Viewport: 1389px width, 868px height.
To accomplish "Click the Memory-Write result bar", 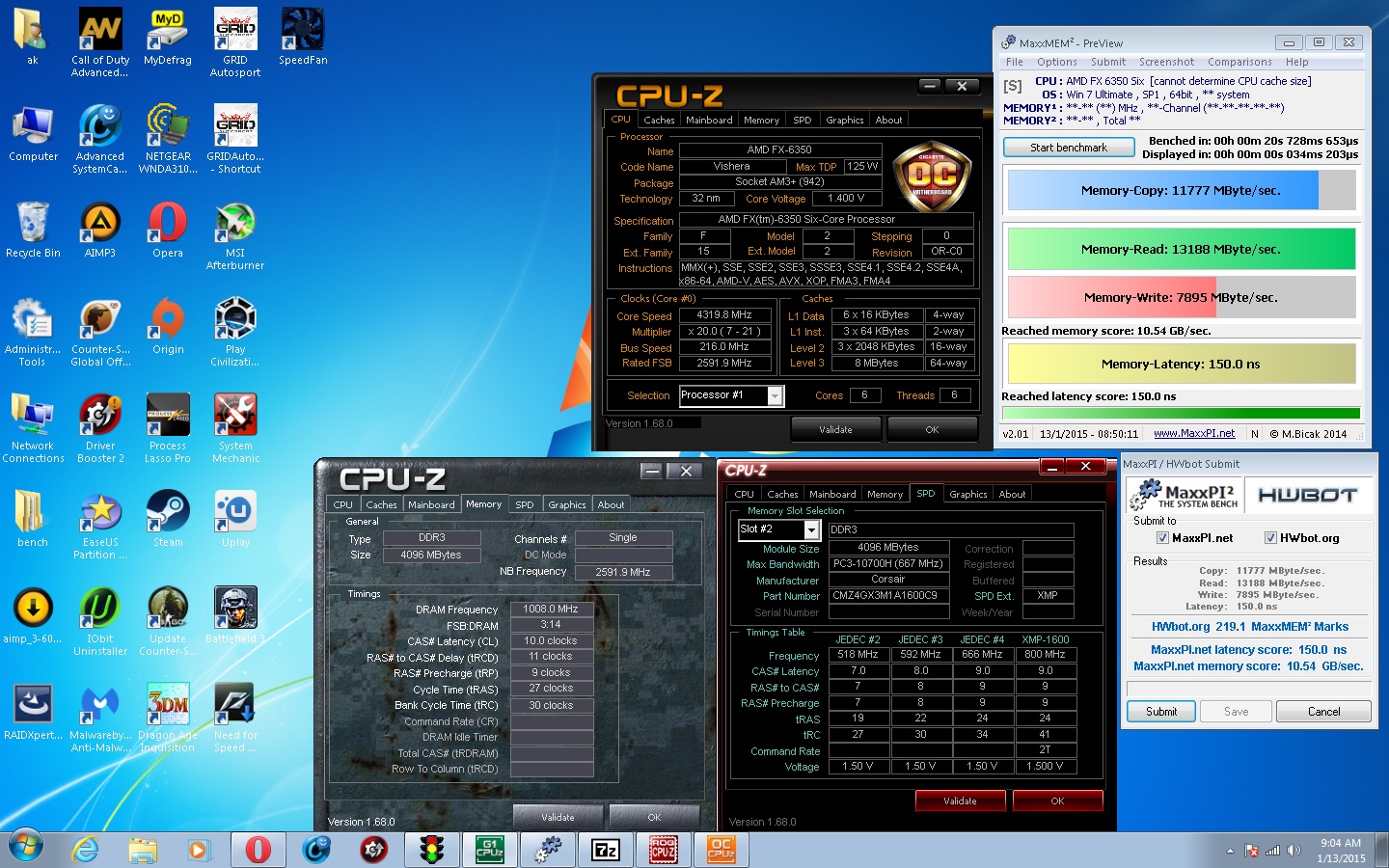I will [1182, 297].
